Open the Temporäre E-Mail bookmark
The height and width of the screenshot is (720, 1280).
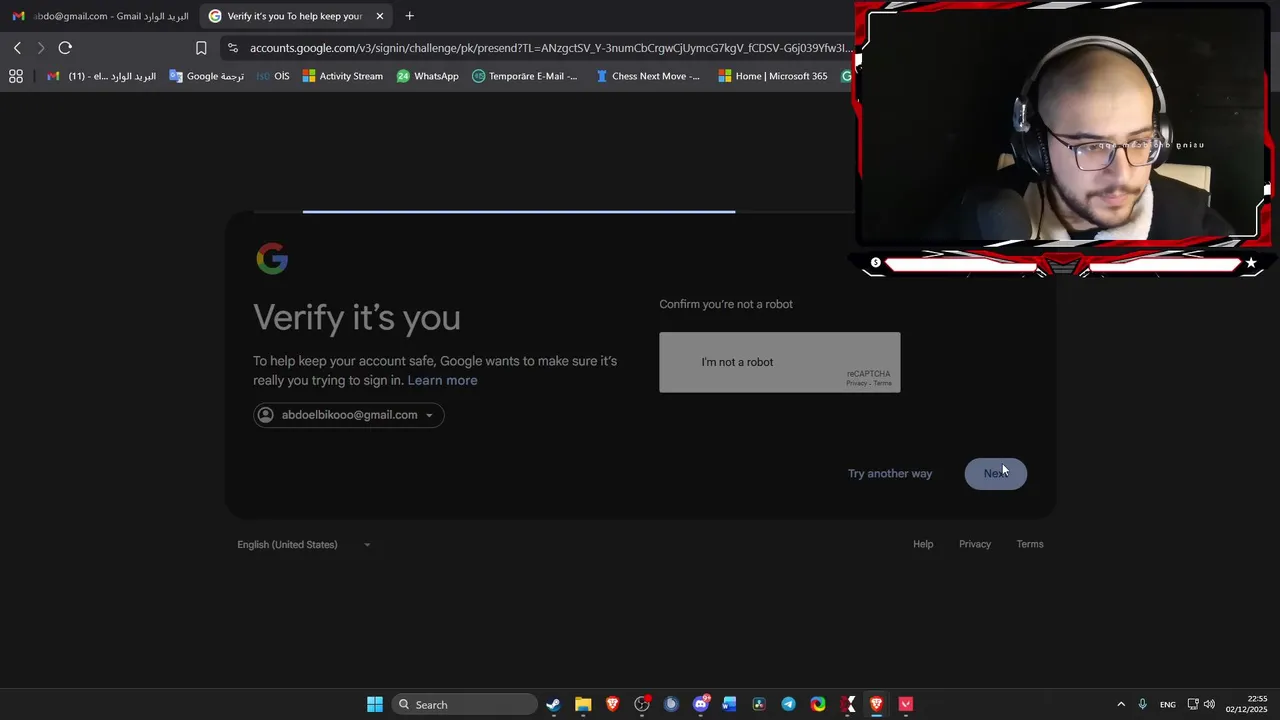pos(524,76)
